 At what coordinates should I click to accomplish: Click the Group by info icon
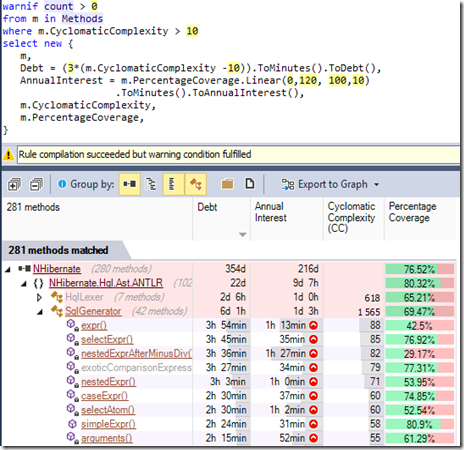(62, 184)
